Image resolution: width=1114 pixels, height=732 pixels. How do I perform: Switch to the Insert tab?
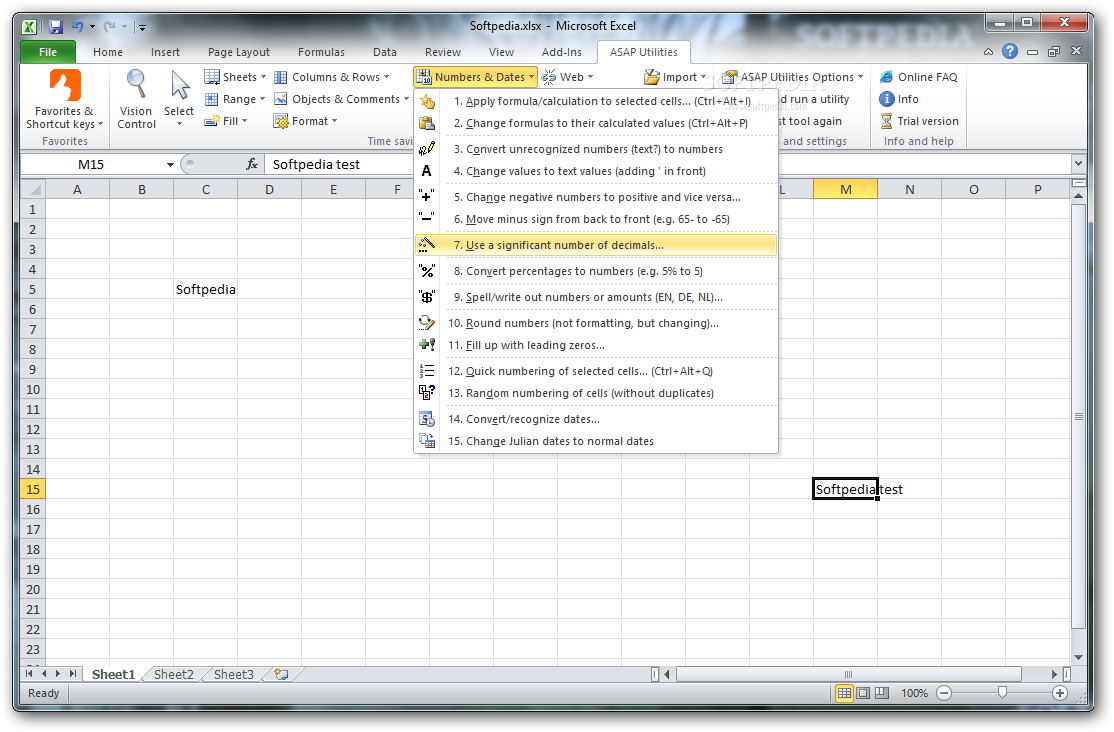[x=166, y=52]
